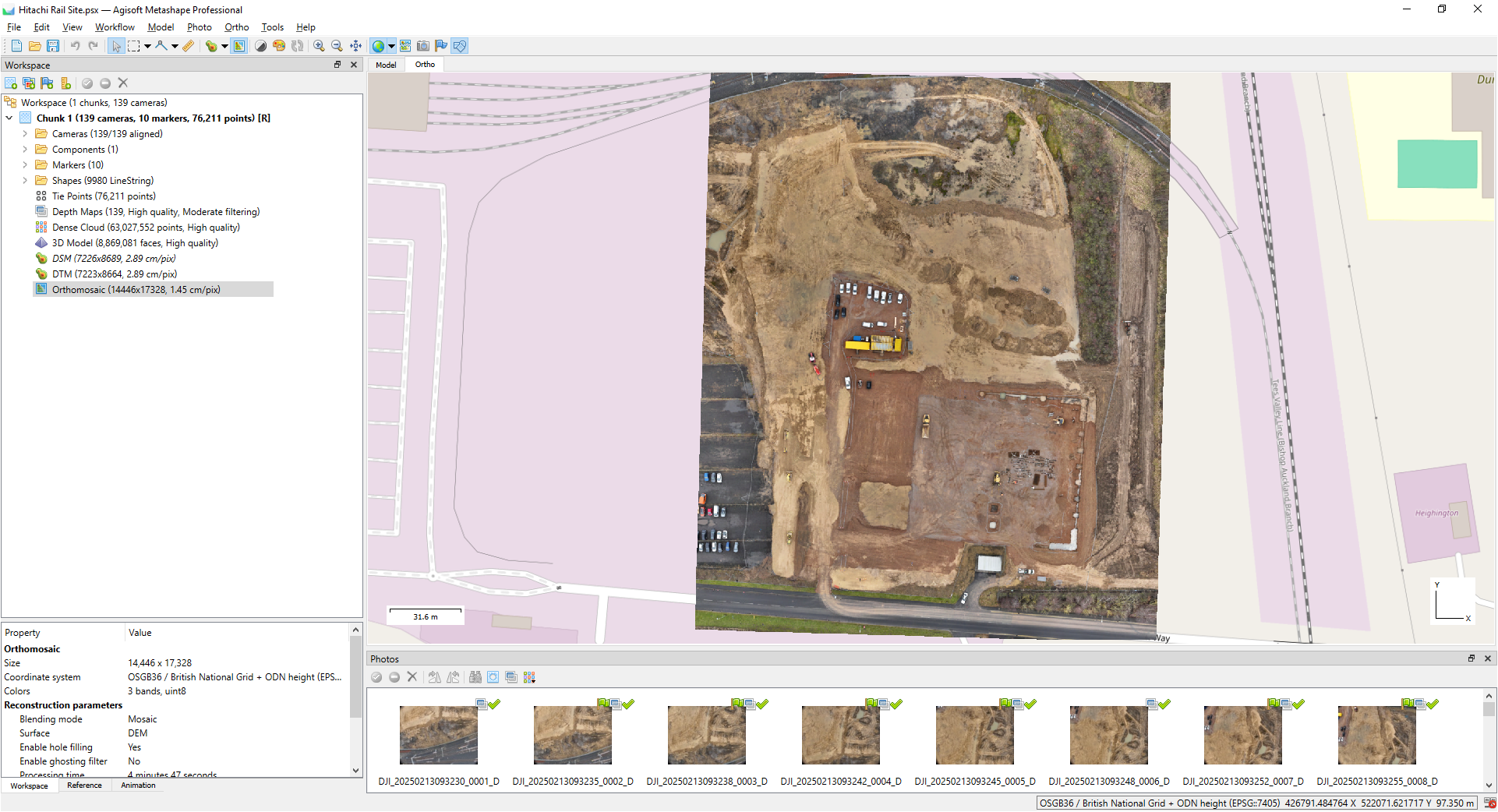Redo the last action
The height and width of the screenshot is (812, 1498).
click(94, 46)
